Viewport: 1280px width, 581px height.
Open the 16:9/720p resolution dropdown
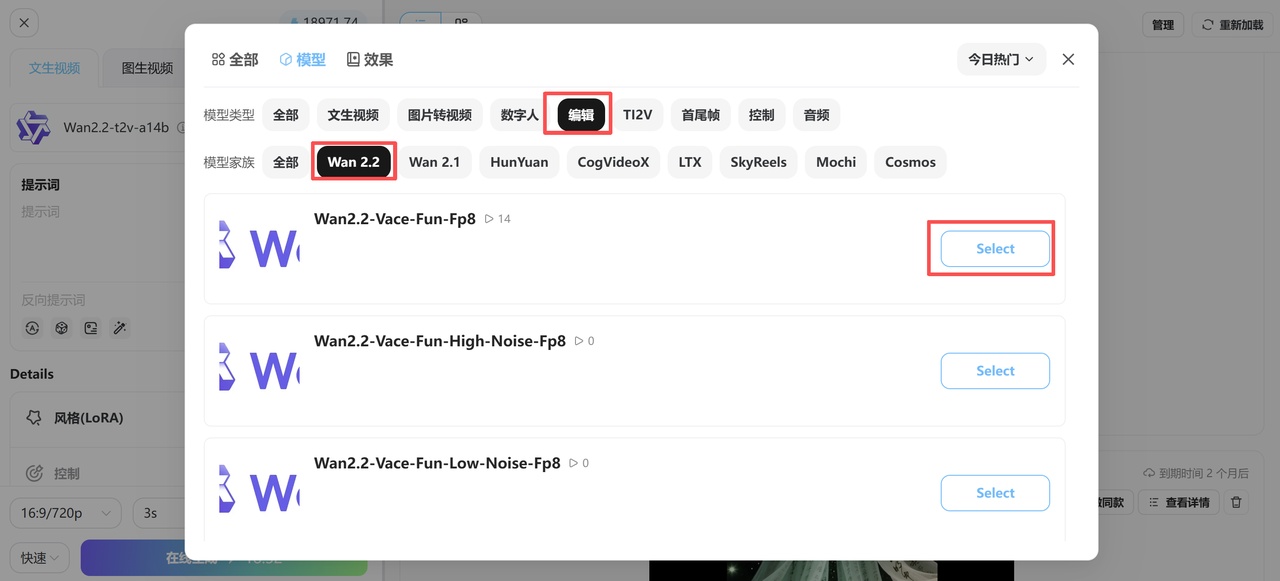click(65, 513)
